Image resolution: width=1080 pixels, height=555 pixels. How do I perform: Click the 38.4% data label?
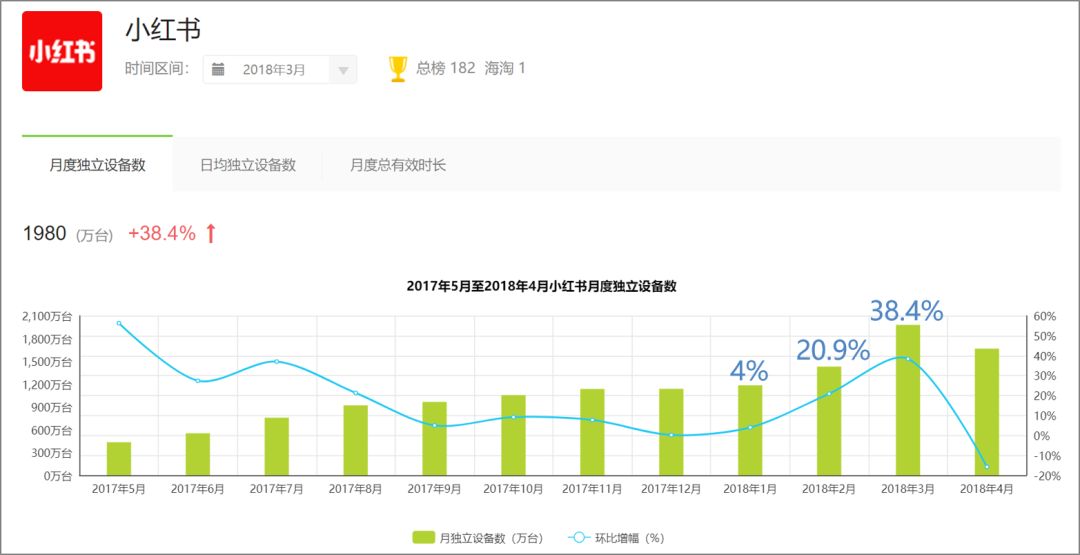[906, 311]
